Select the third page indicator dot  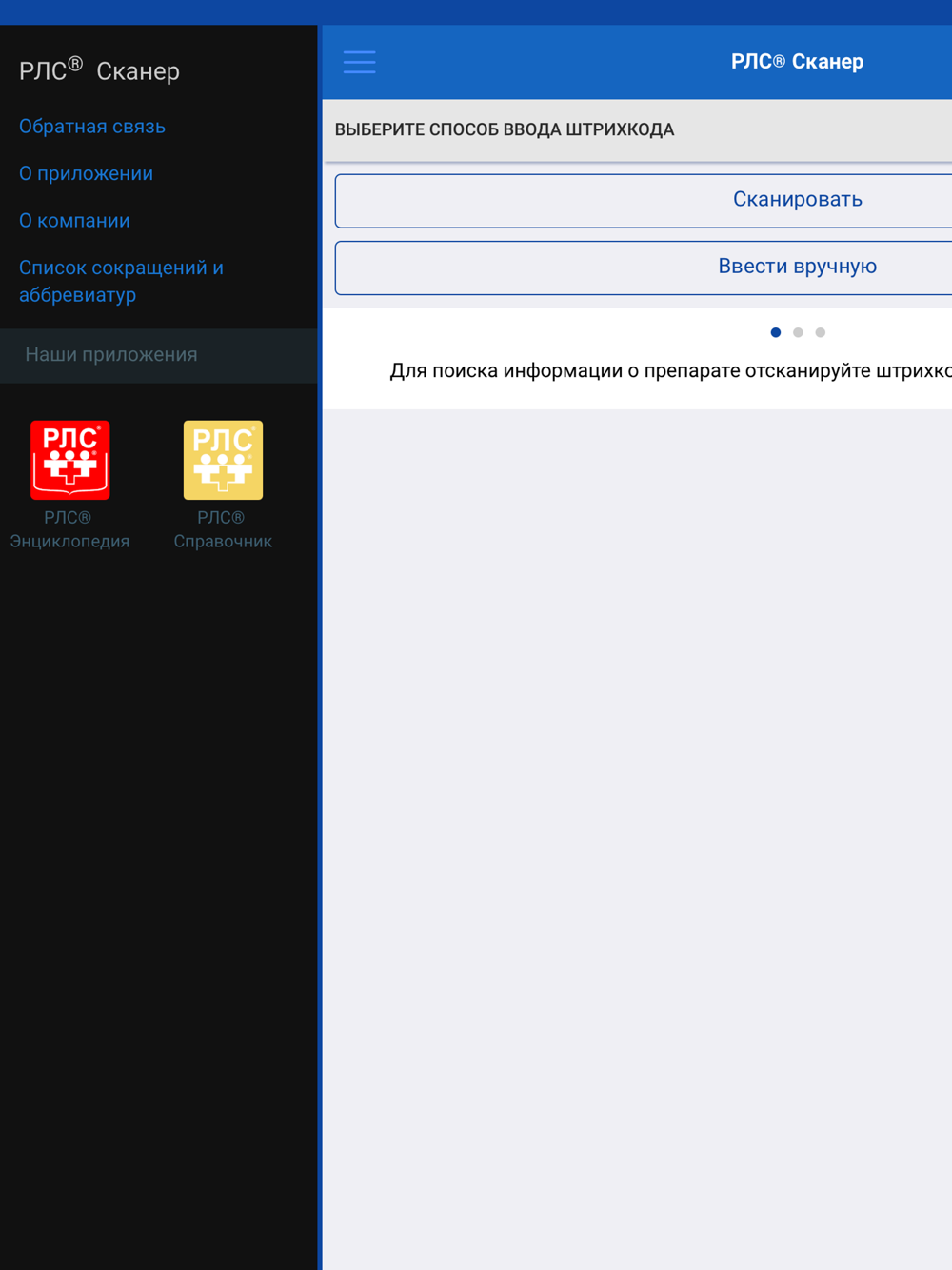[821, 332]
